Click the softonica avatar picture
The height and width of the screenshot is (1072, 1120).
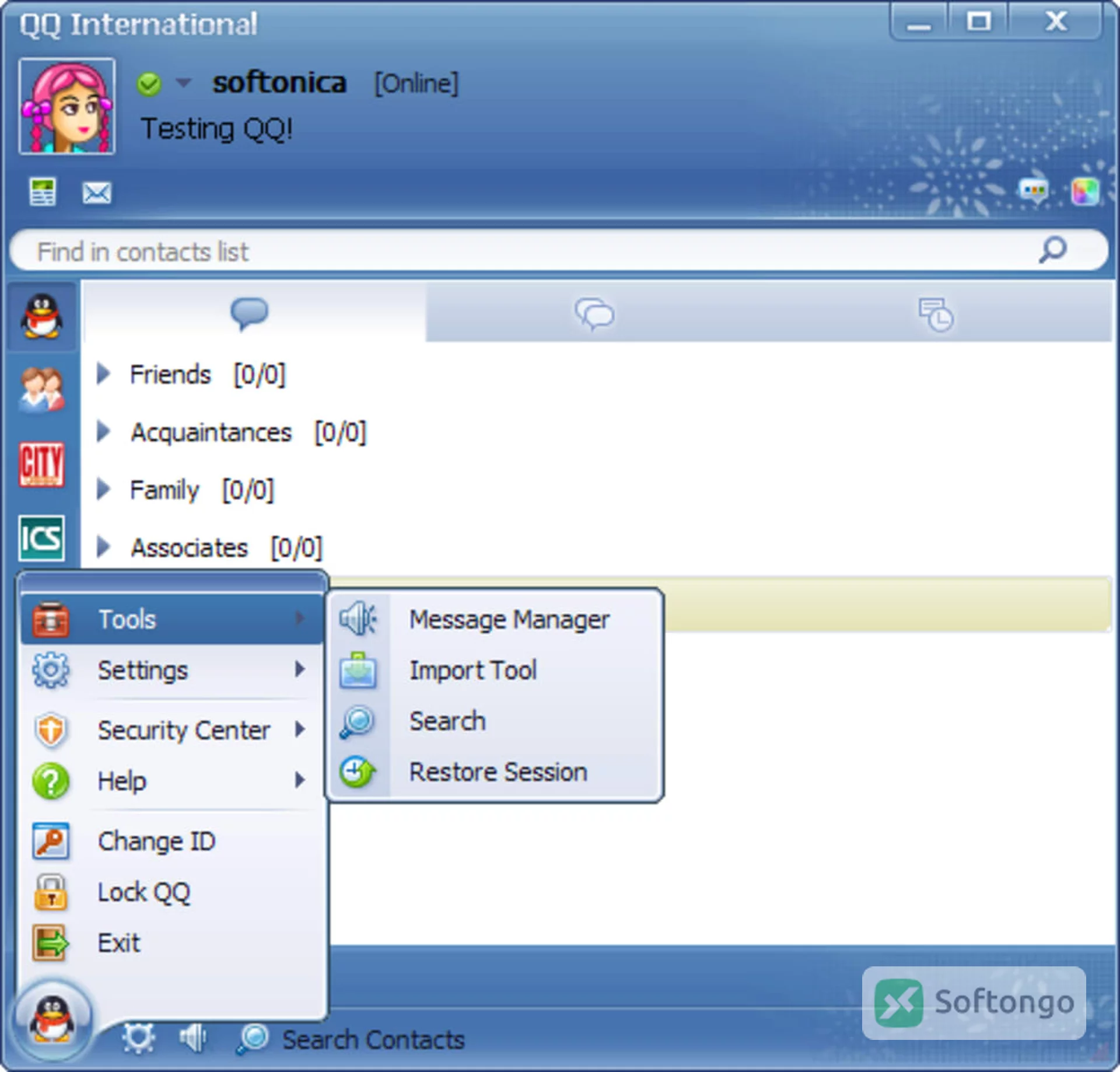[67, 106]
